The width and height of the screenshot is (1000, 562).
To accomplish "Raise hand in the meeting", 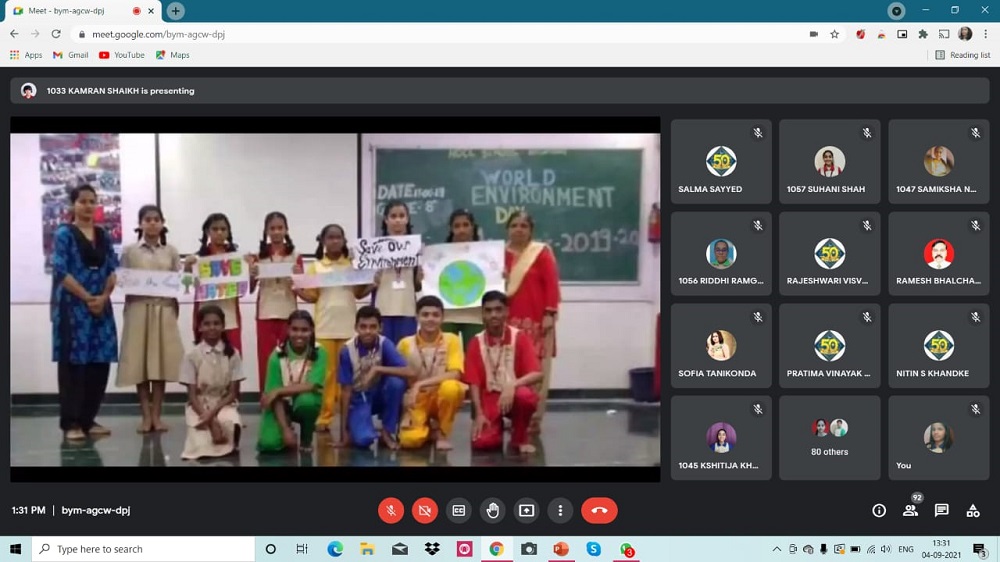I will point(493,510).
